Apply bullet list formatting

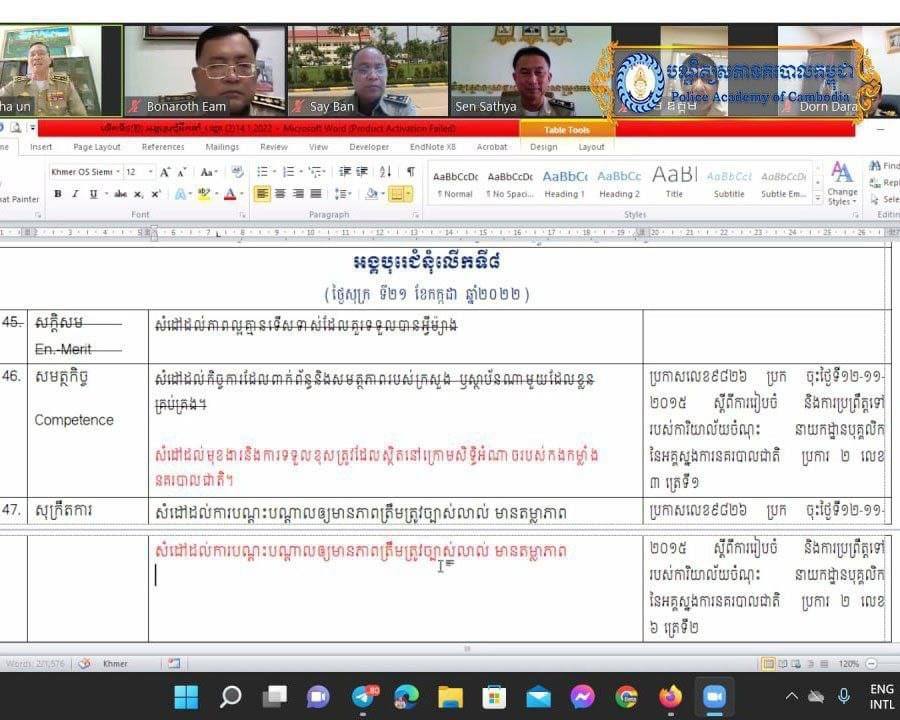click(263, 172)
